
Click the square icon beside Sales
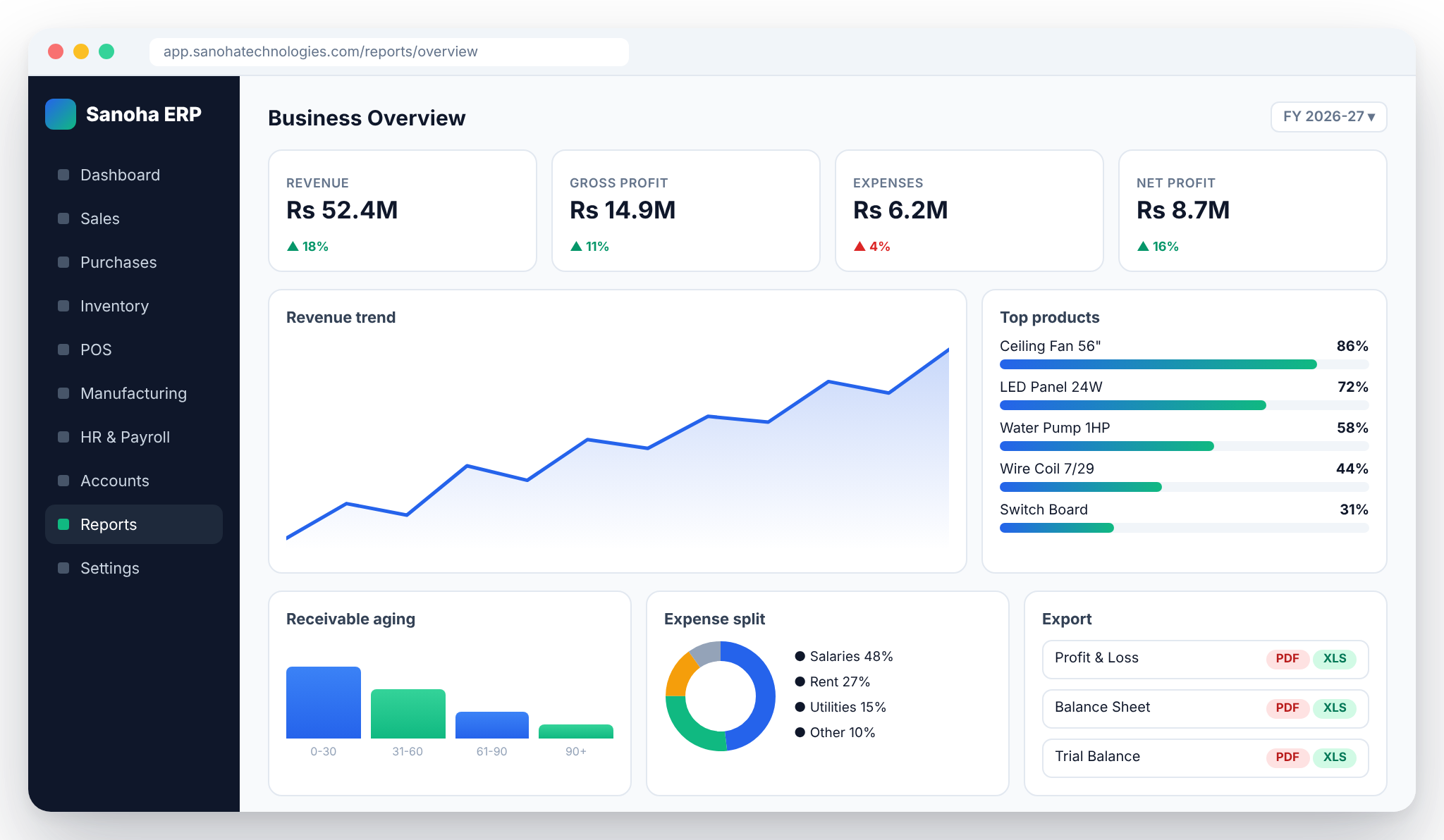click(63, 218)
